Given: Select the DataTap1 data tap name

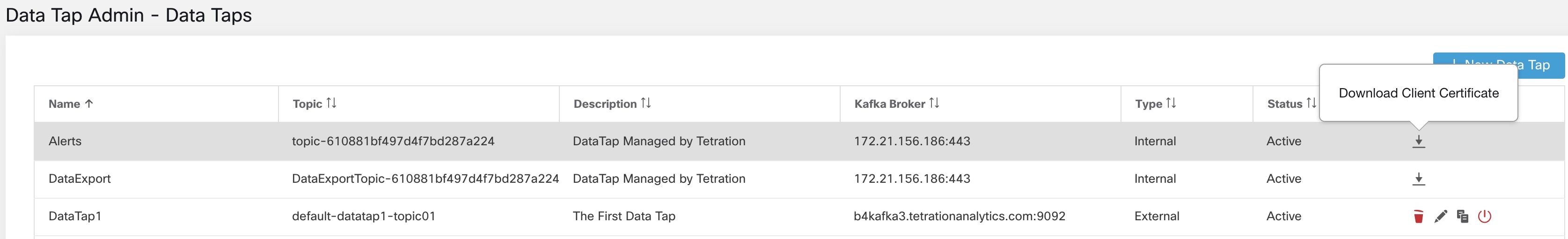Looking at the screenshot, I should (x=75, y=217).
